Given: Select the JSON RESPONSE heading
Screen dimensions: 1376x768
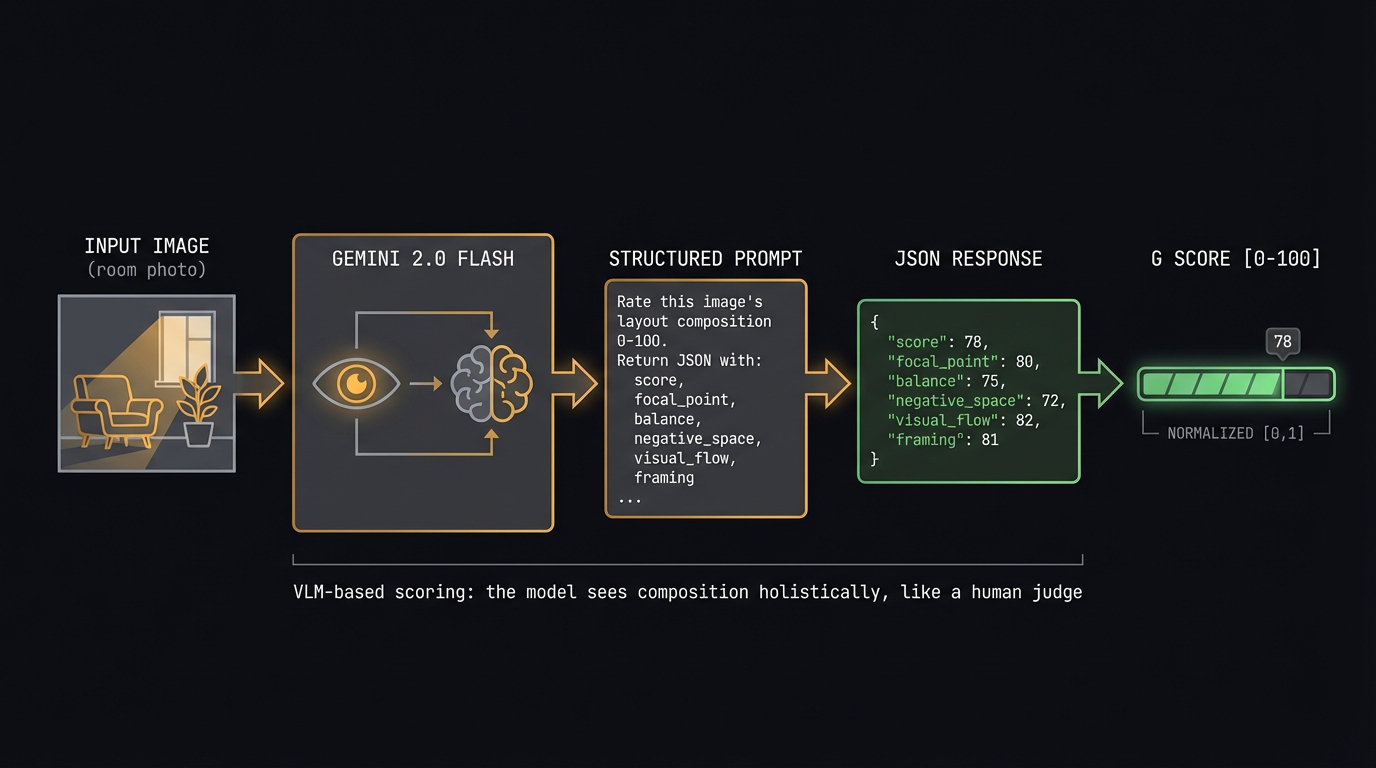Looking at the screenshot, I should [968, 259].
